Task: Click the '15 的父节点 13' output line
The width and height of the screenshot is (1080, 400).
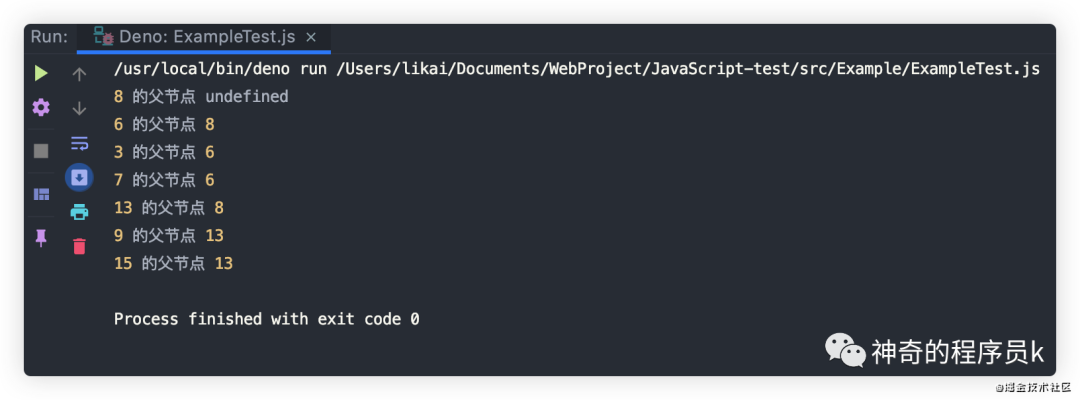Action: (174, 263)
